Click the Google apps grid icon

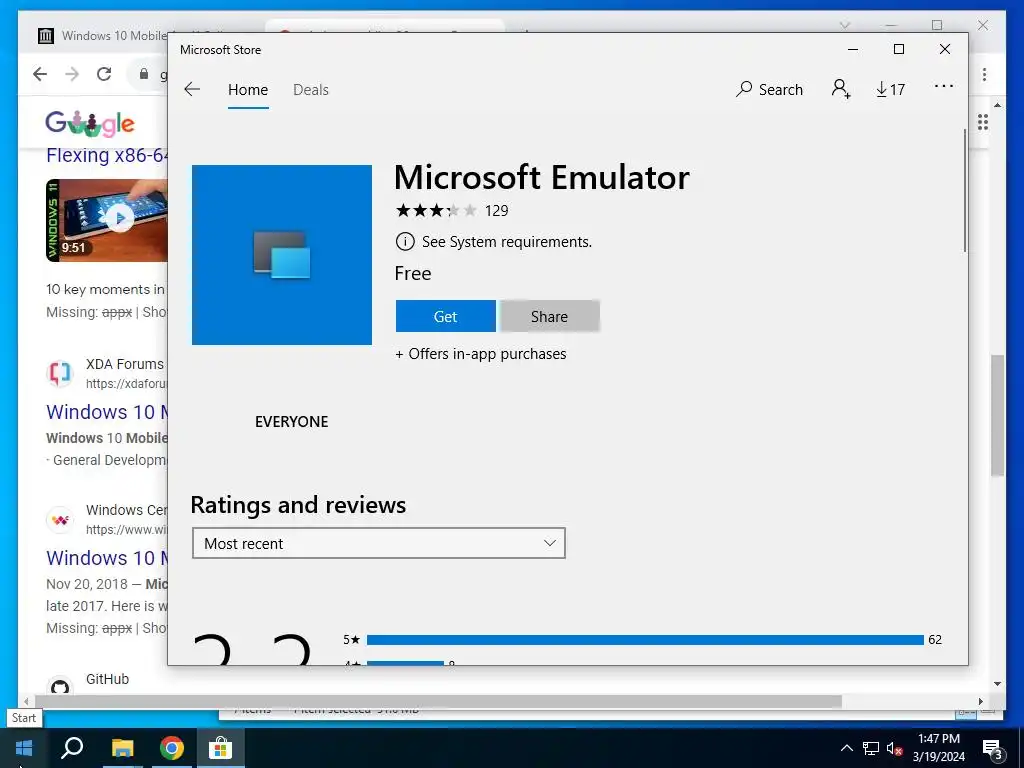pyautogui.click(x=983, y=122)
